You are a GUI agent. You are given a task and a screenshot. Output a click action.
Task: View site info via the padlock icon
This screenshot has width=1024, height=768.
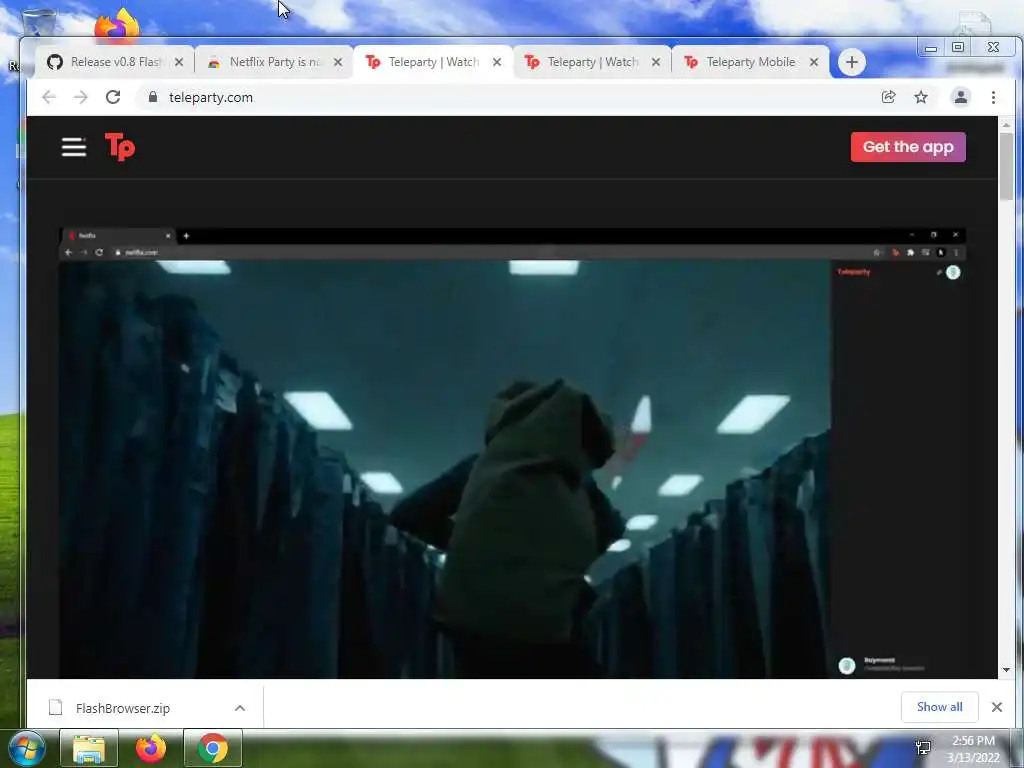153,97
